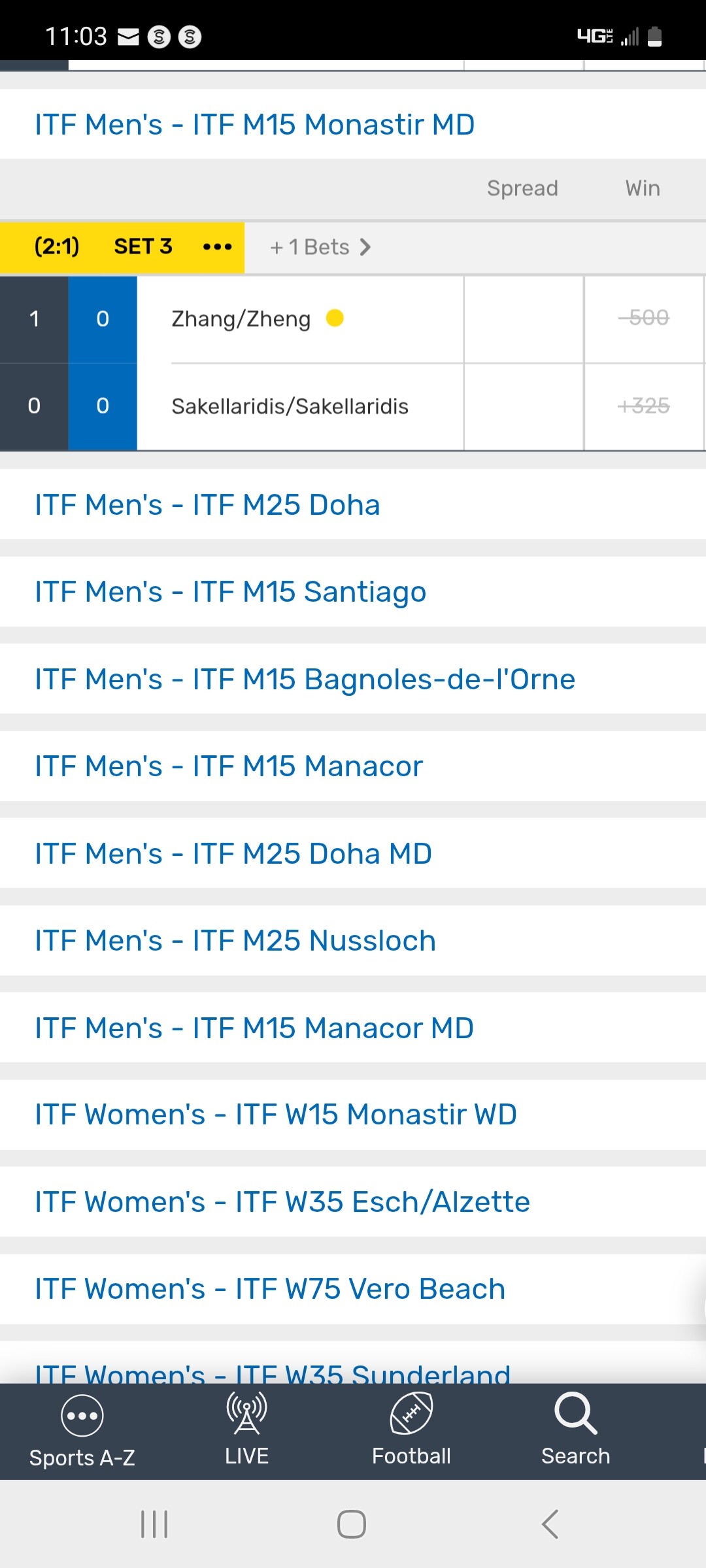Screen dimensions: 706x1568
Task: Tap the Search magnifier icon
Action: (575, 1413)
